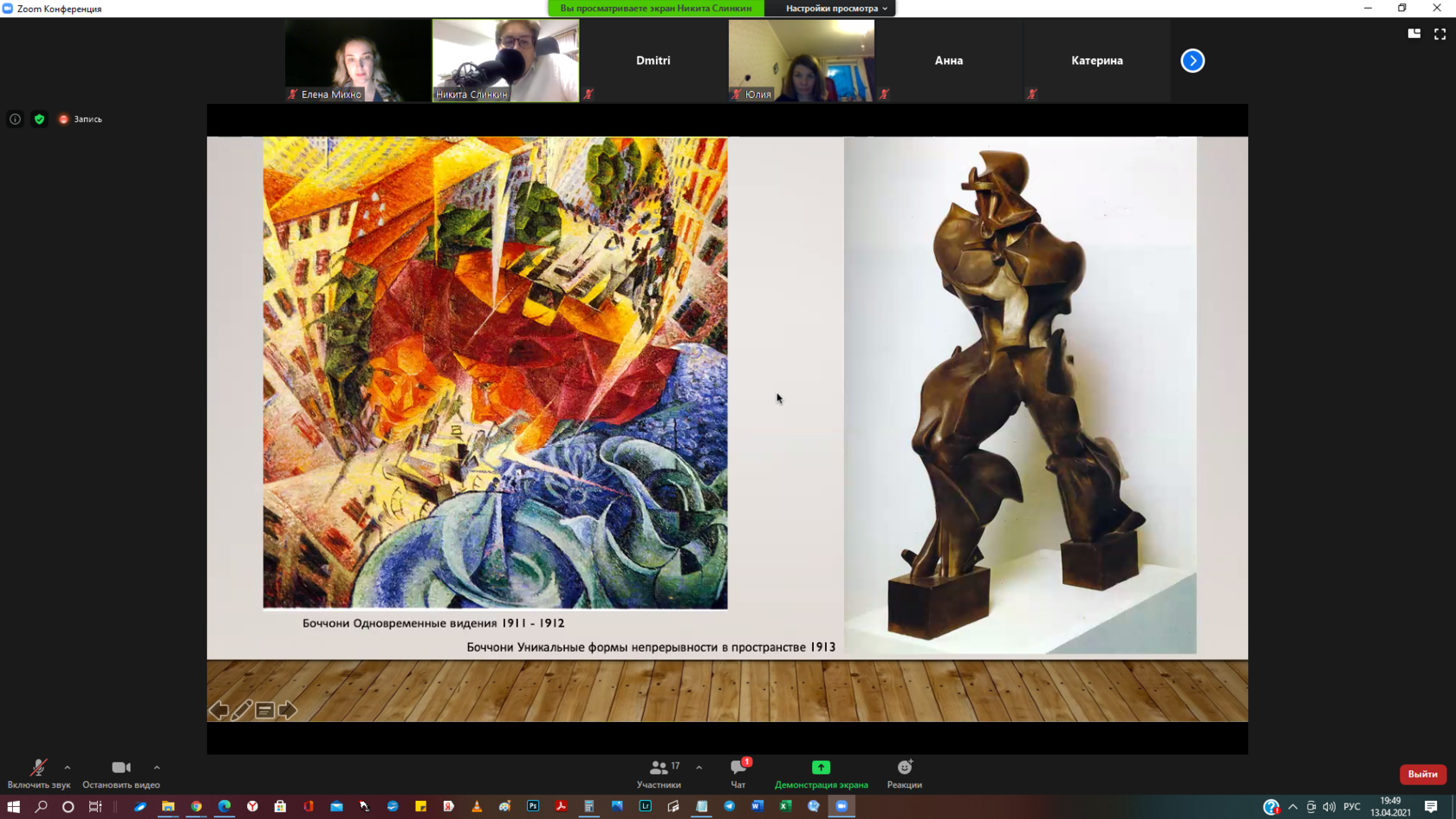Screen dimensions: 1456x819
Task: Open the Chat panel
Action: pos(738,773)
